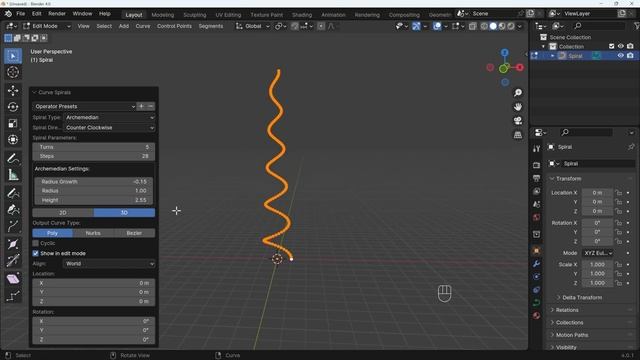Switch spiral to 3D mode

(124, 213)
